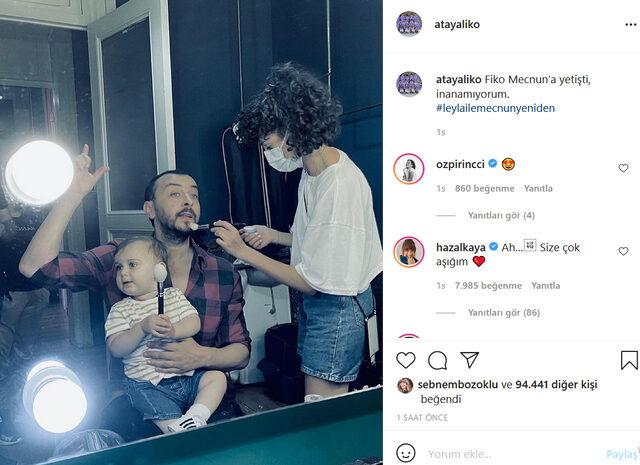
Task: Open the comment bubble icon
Action: (437, 360)
